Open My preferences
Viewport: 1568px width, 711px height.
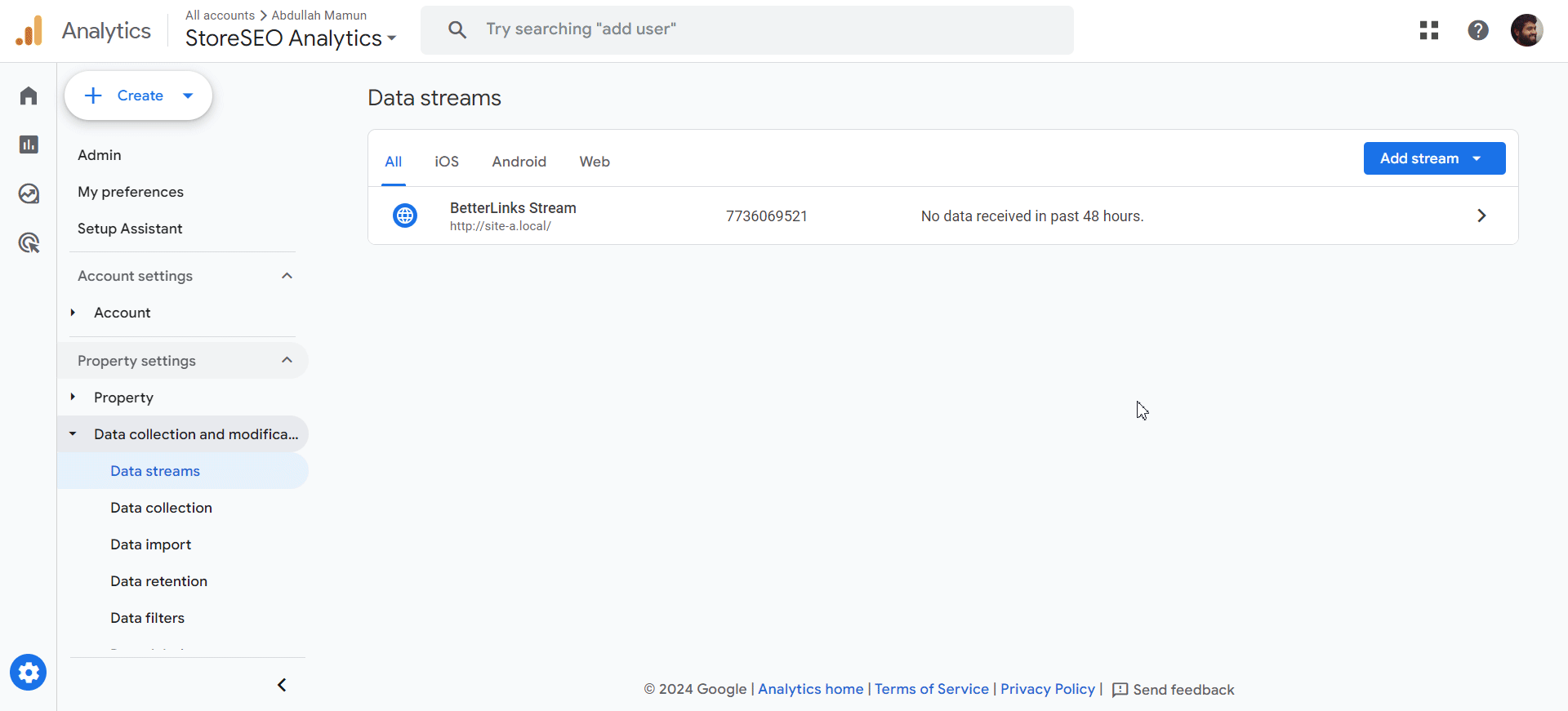coord(131,192)
